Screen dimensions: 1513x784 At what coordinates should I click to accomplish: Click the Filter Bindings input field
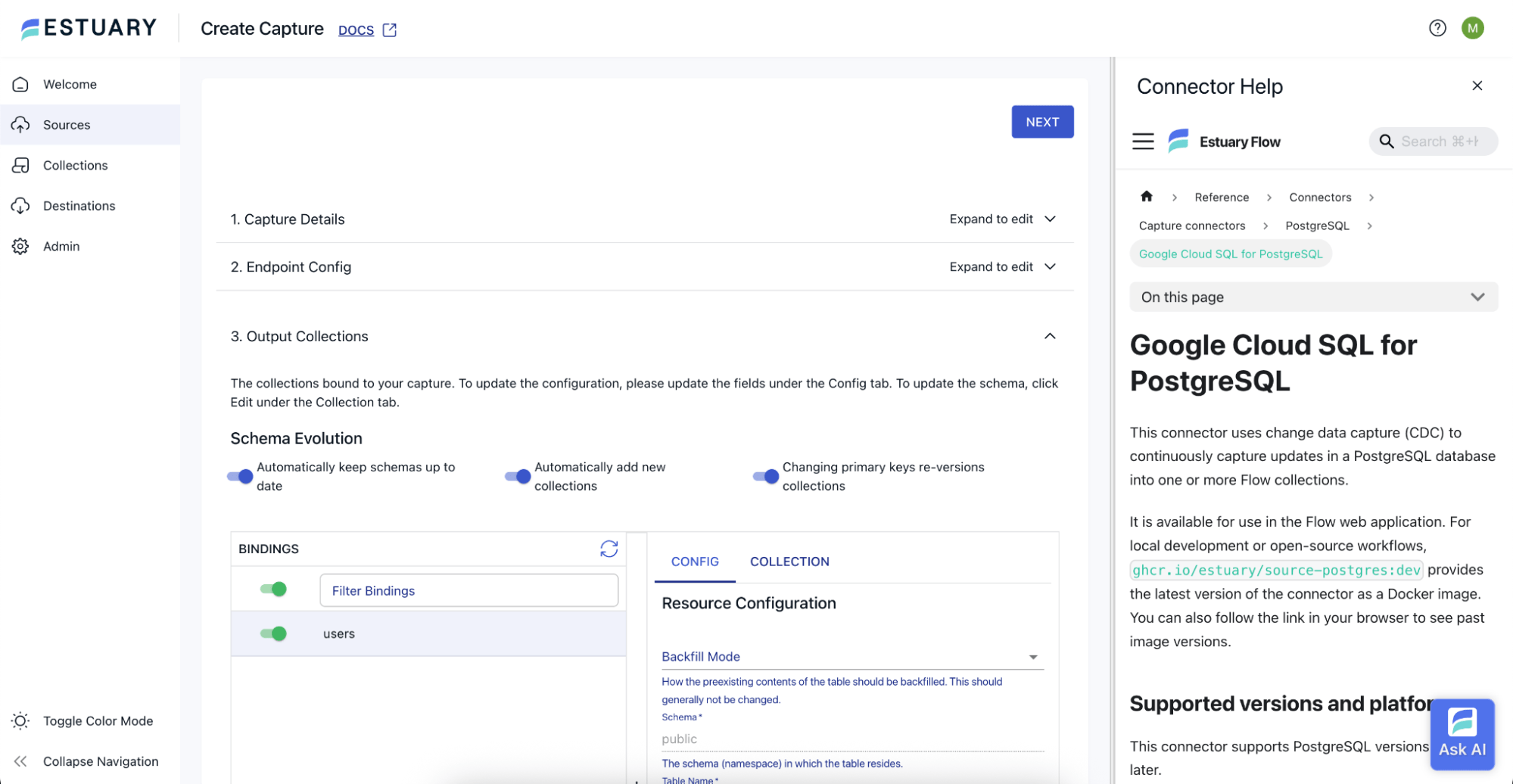coord(469,590)
